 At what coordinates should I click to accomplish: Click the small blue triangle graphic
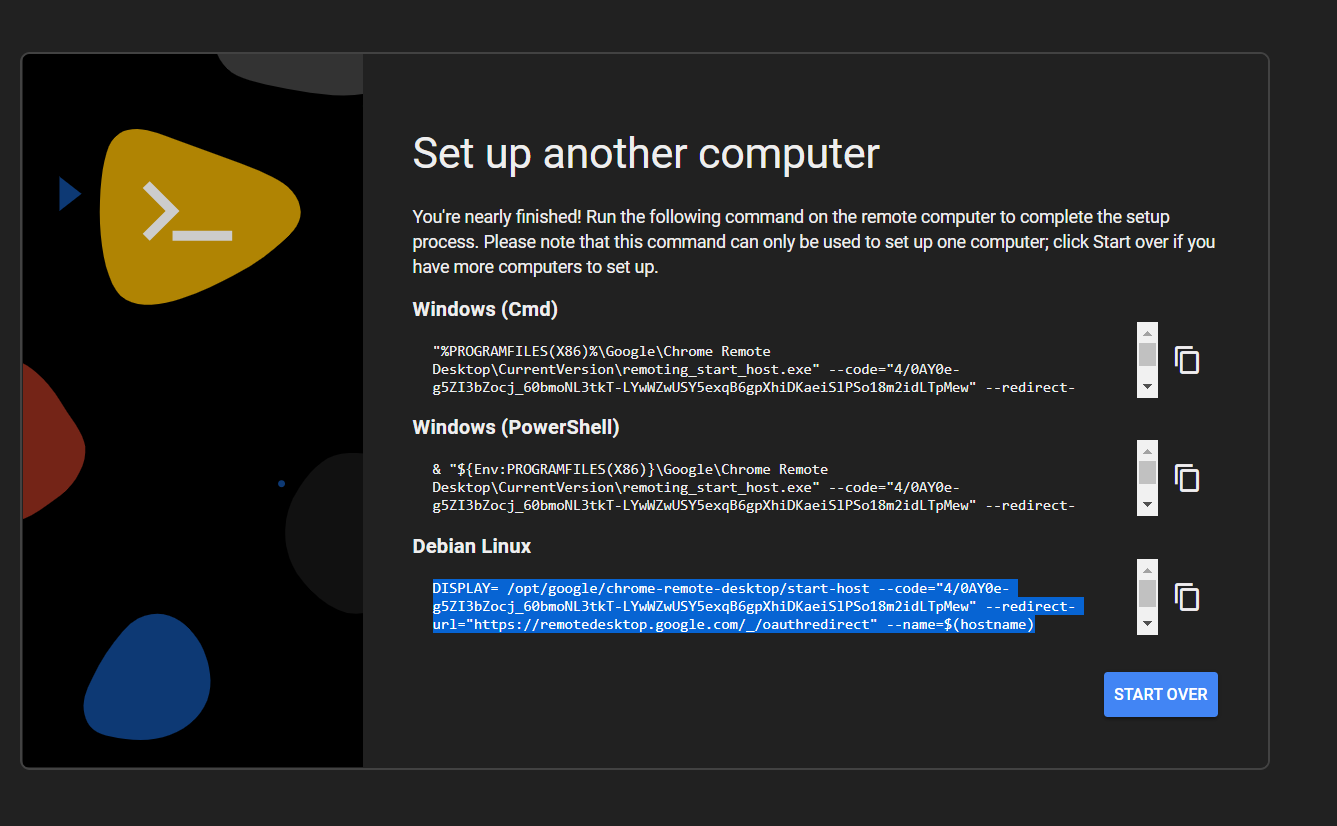(x=69, y=193)
